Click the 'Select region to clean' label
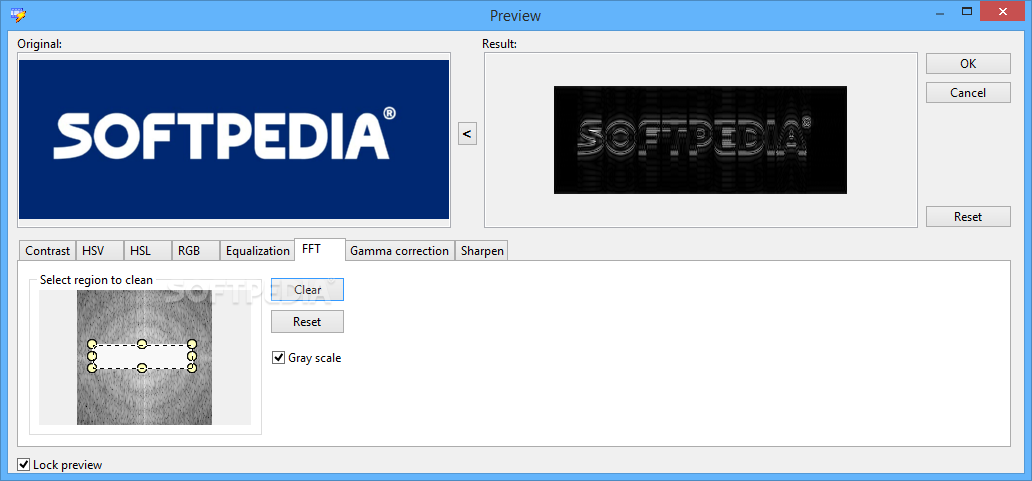This screenshot has width=1032, height=481. click(96, 280)
